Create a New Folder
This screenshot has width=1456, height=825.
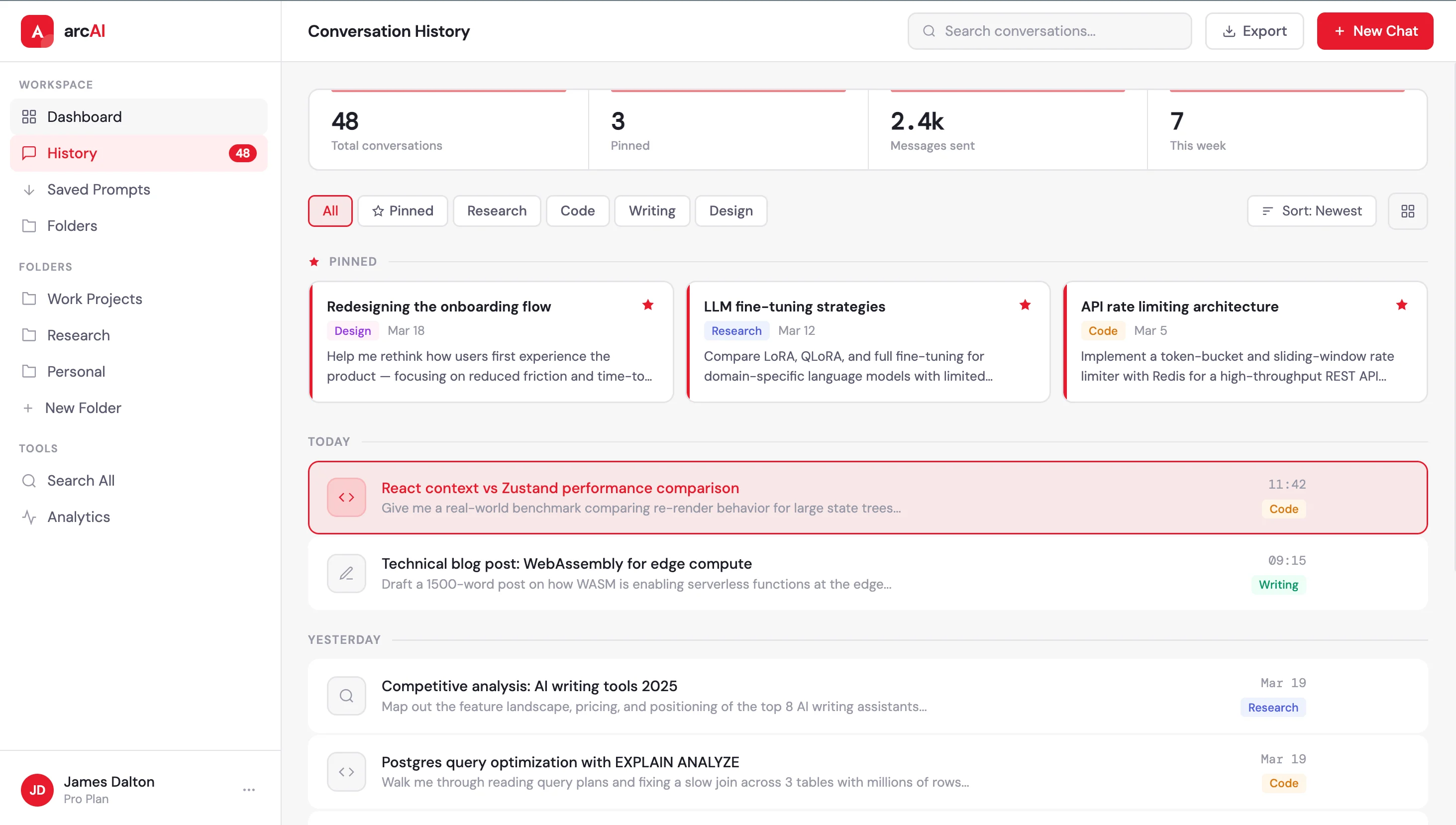(139, 408)
